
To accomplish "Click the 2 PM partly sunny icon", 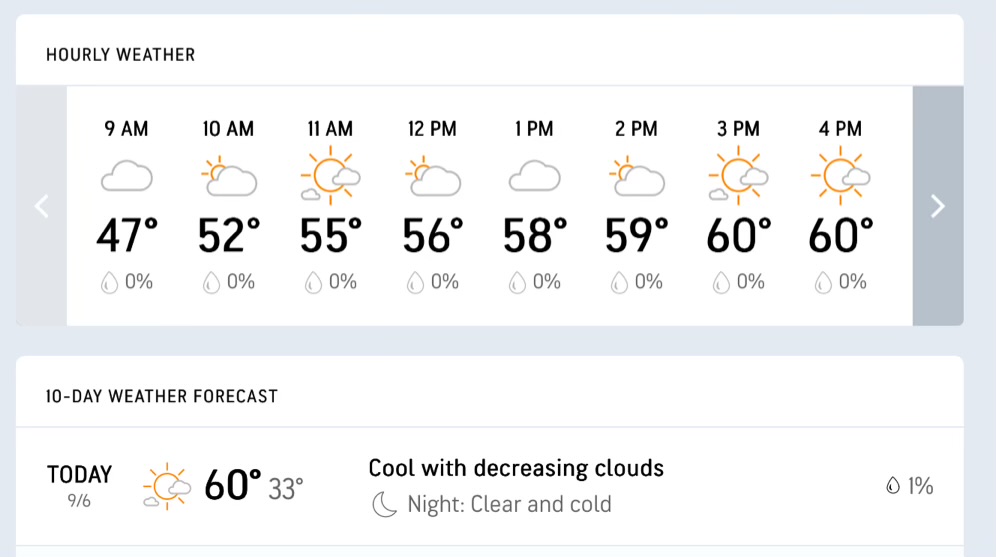I will 637,177.
